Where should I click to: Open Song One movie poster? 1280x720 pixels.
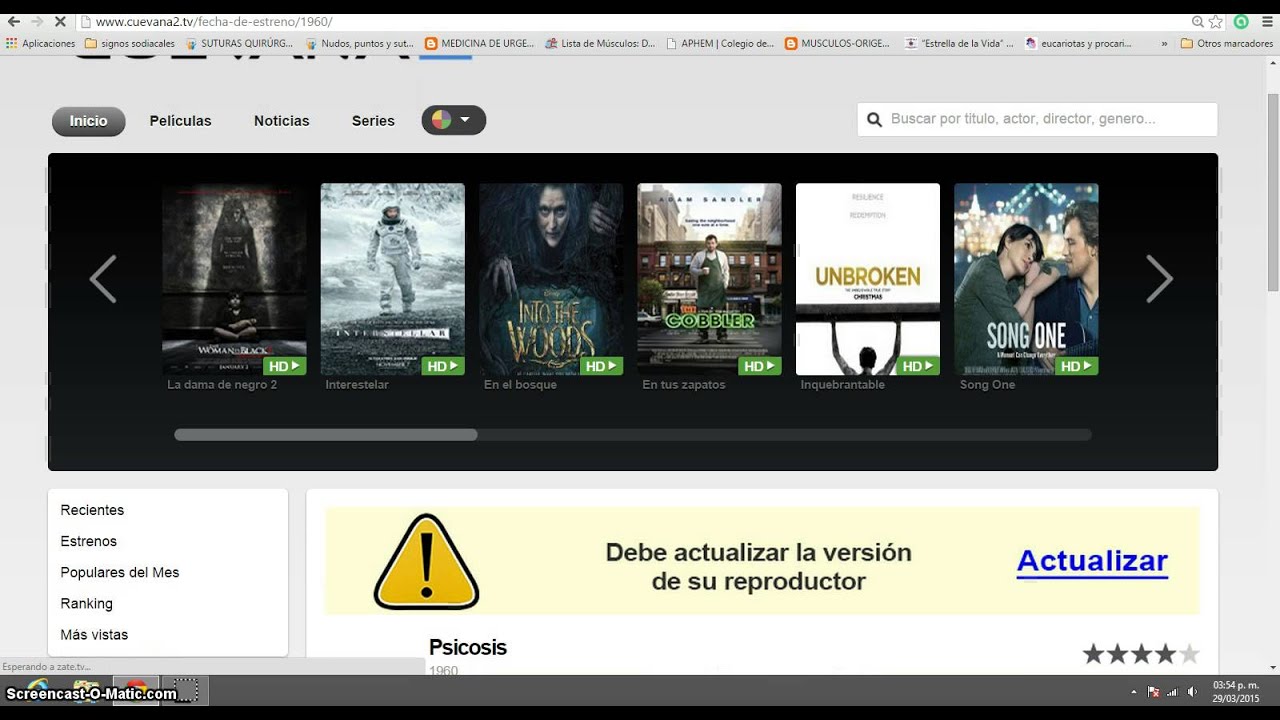pos(1026,279)
